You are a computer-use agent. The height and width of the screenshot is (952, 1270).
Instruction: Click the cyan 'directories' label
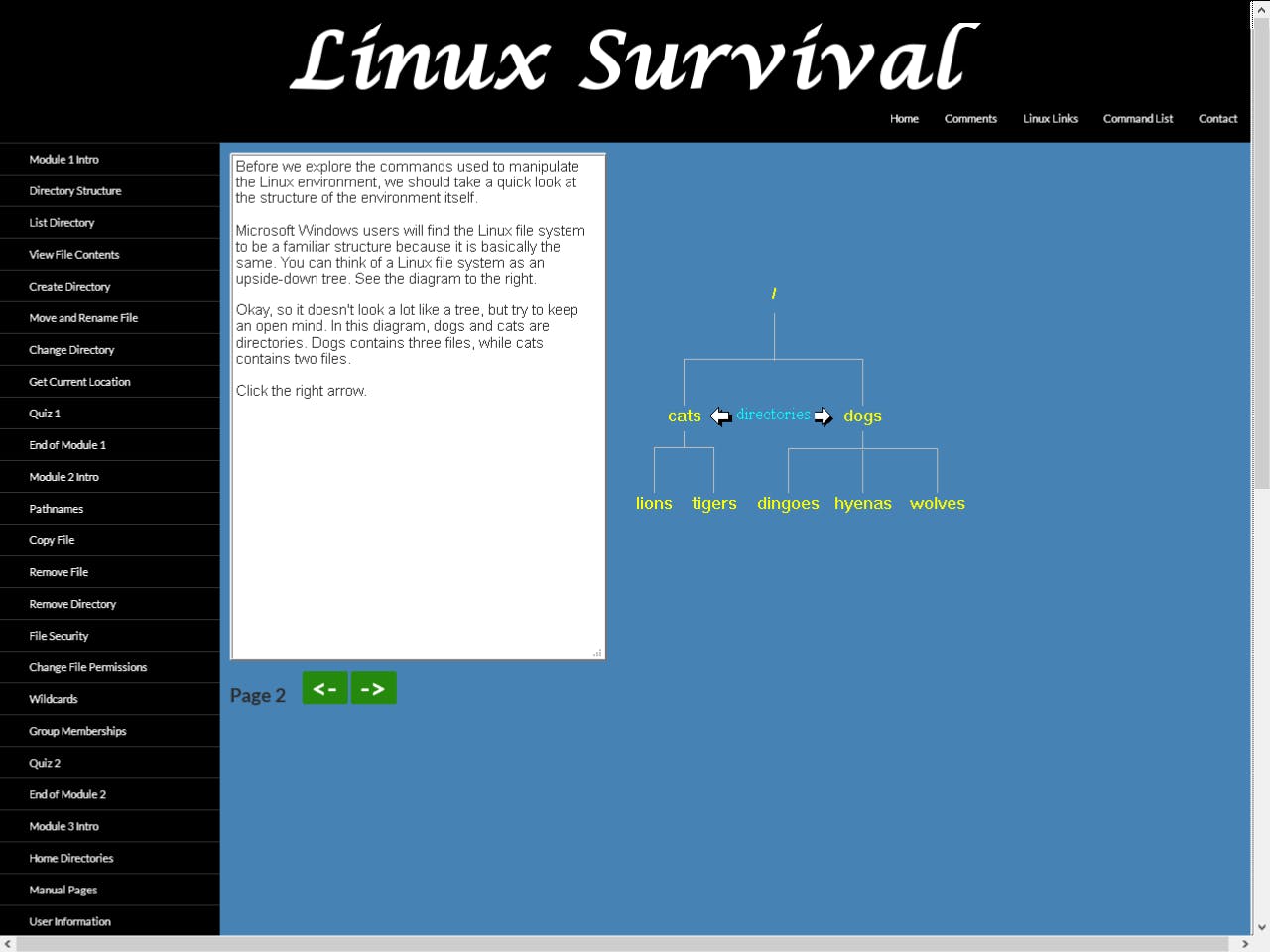click(773, 415)
